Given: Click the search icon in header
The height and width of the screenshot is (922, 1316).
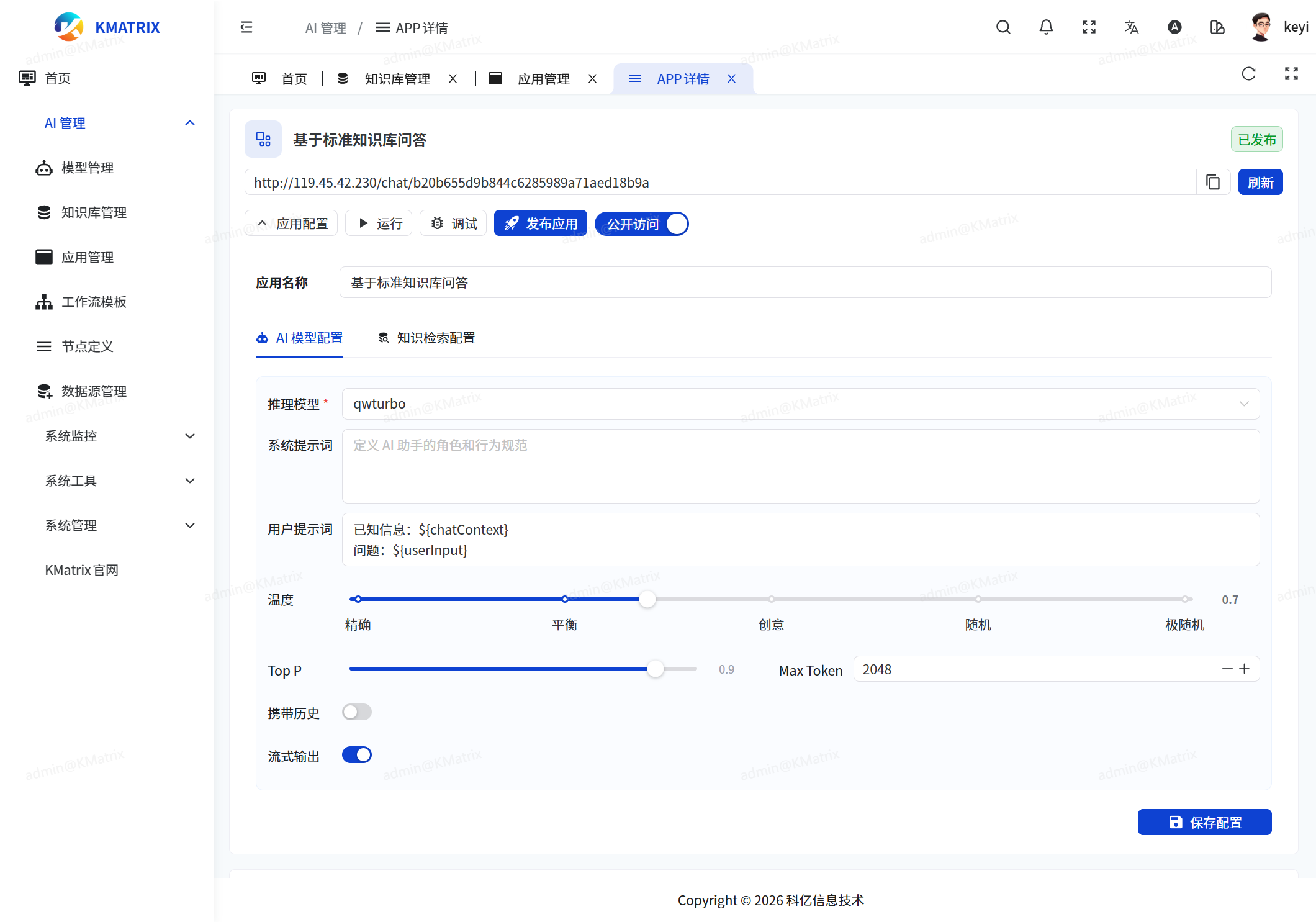Looking at the screenshot, I should point(1003,27).
